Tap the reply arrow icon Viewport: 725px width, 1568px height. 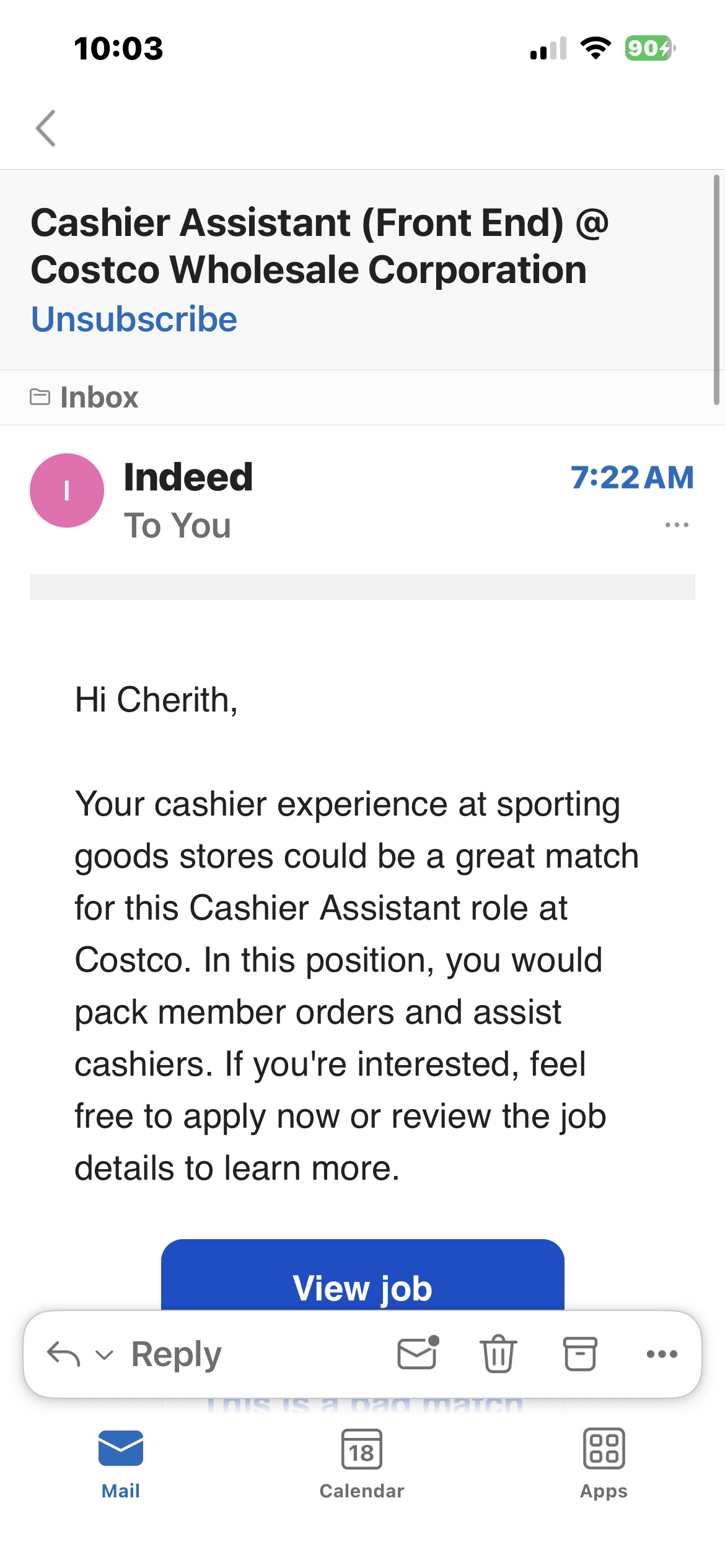tap(63, 1354)
